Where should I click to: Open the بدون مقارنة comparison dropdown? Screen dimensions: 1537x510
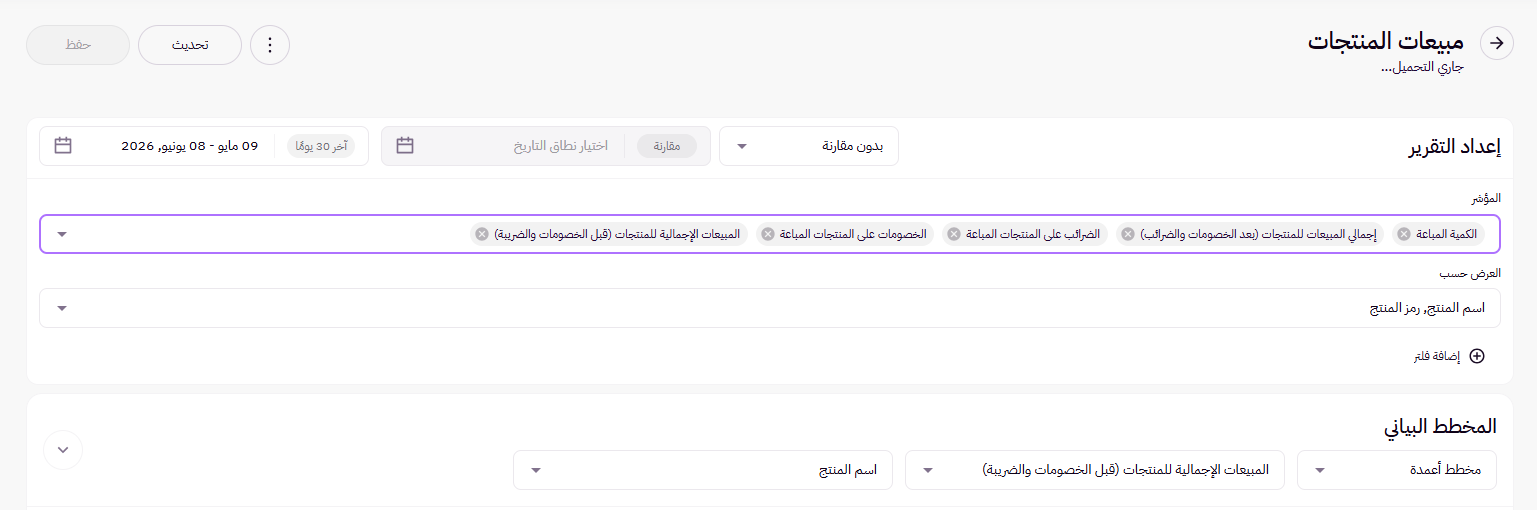coord(809,146)
